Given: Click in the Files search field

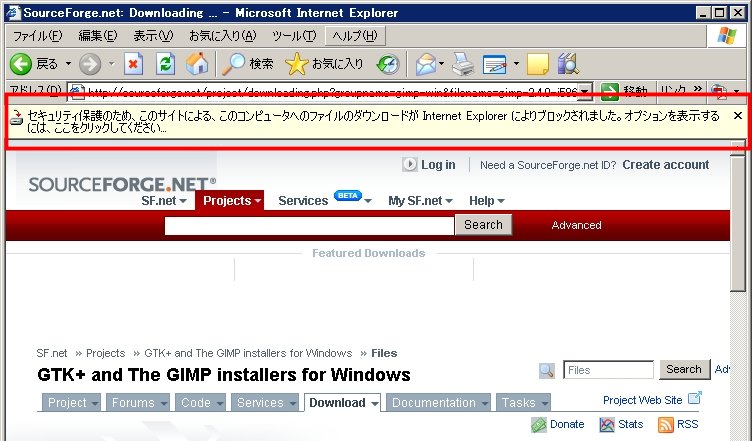Looking at the screenshot, I should pyautogui.click(x=608, y=370).
